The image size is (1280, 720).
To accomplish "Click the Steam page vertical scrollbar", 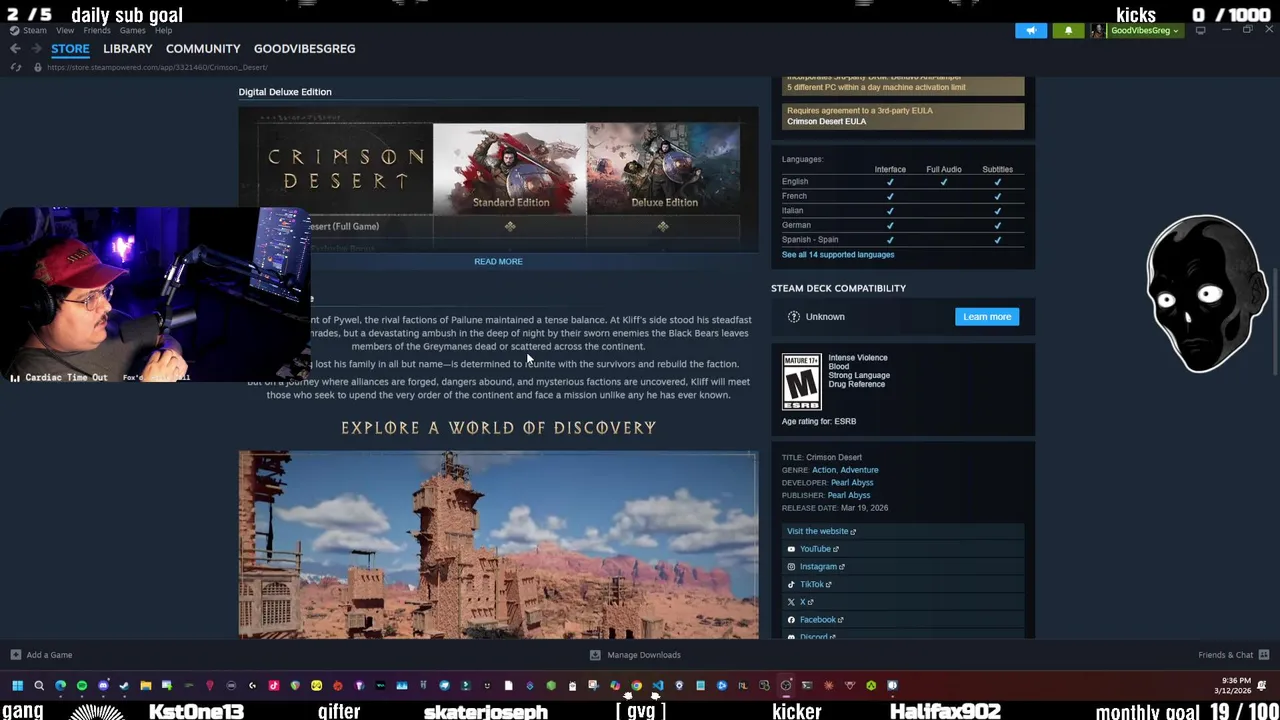I will (1274, 323).
